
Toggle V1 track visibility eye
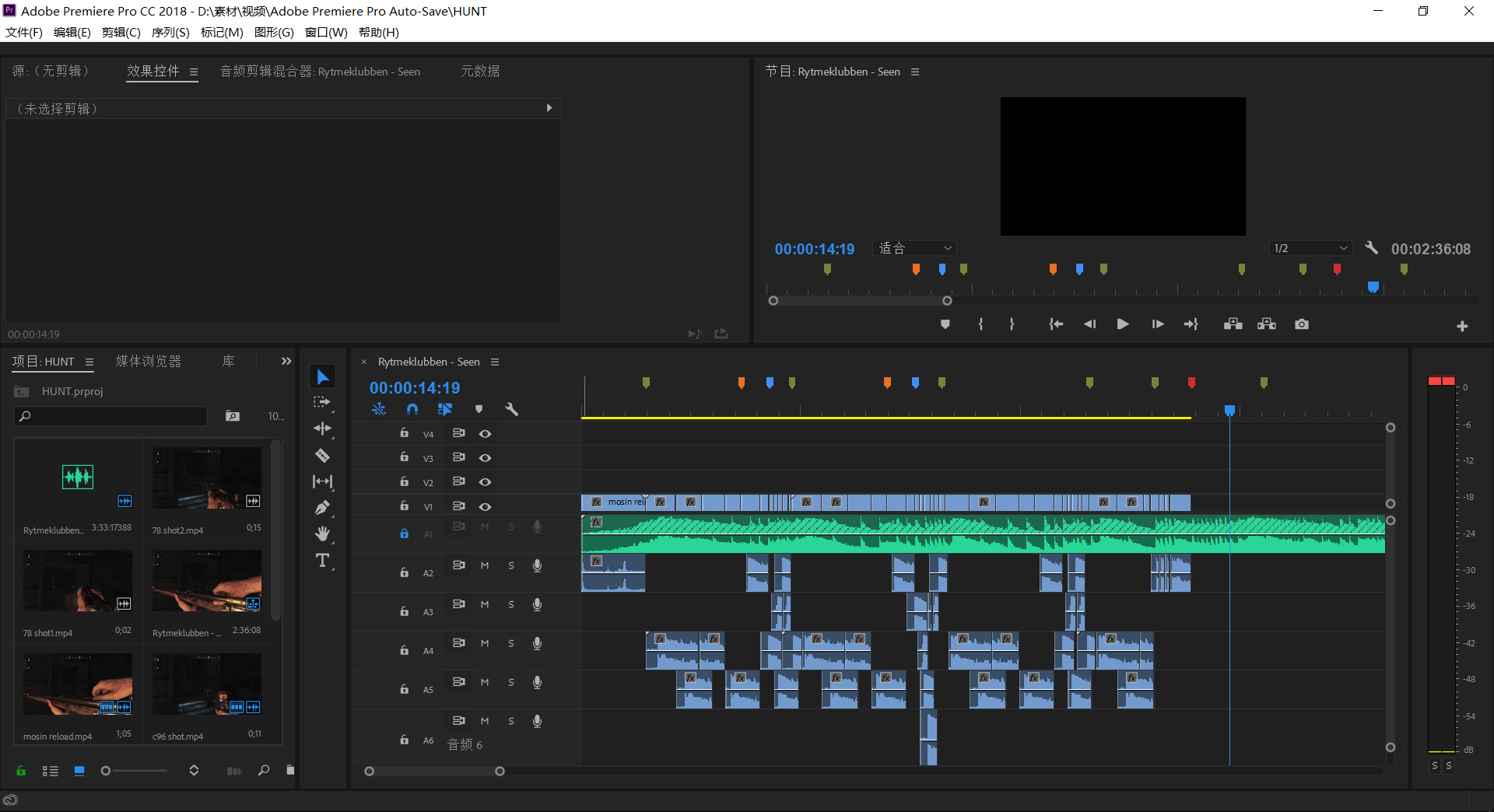[x=485, y=506]
